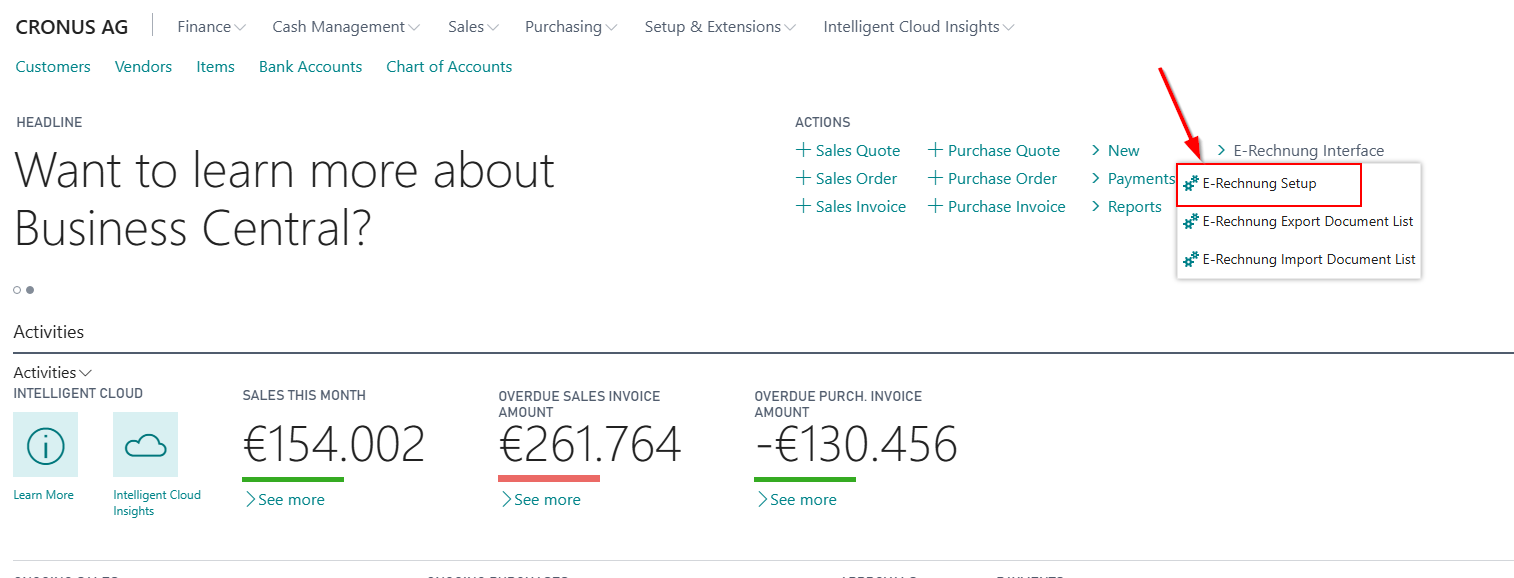Open the Overdue Sales Invoice Amount tile

coord(590,445)
